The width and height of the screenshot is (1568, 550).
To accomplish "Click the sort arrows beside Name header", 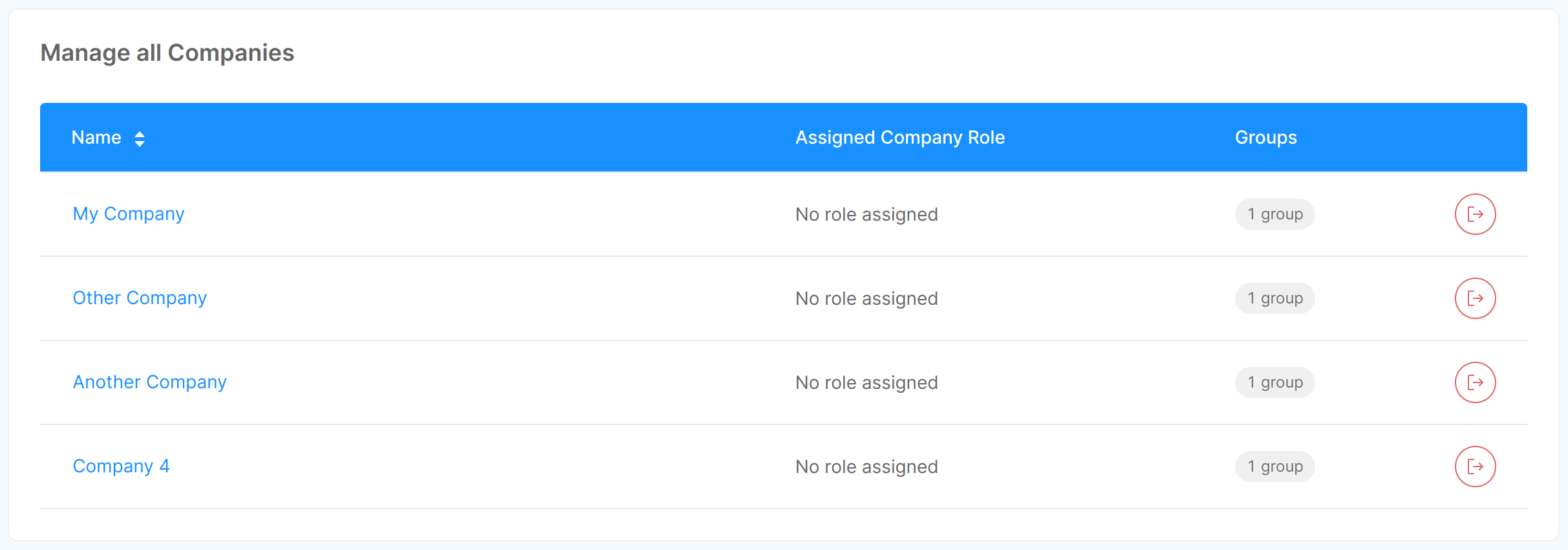I will (140, 137).
